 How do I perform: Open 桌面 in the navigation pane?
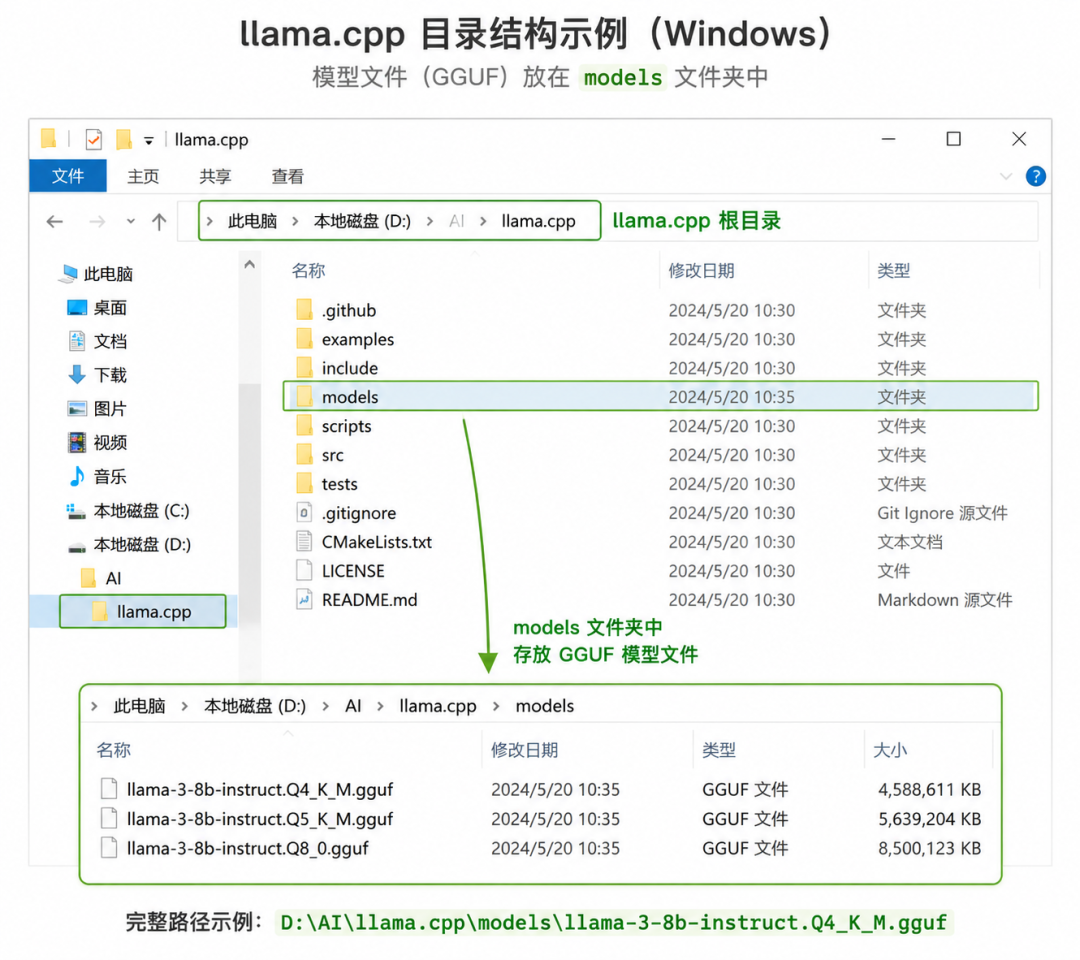(x=110, y=308)
